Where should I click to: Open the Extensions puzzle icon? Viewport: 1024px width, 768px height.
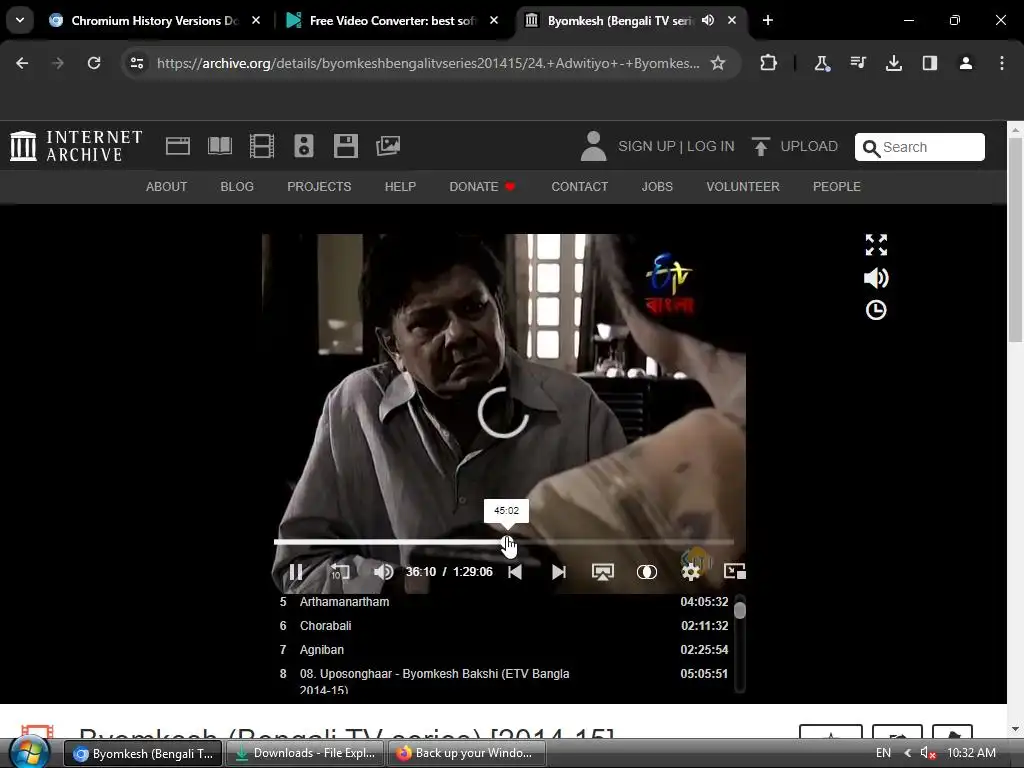[769, 63]
